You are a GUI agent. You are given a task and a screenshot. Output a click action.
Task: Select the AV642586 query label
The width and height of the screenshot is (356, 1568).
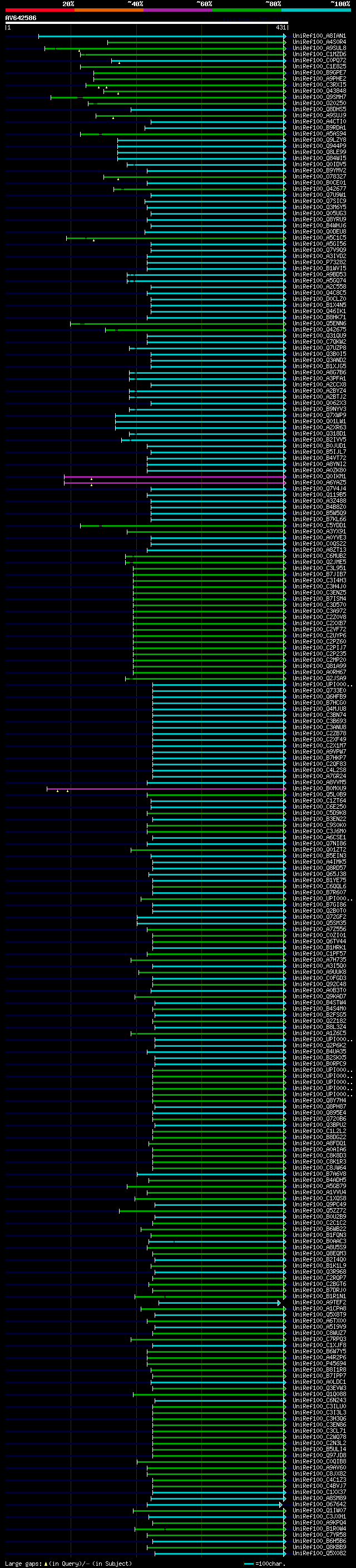click(x=21, y=18)
